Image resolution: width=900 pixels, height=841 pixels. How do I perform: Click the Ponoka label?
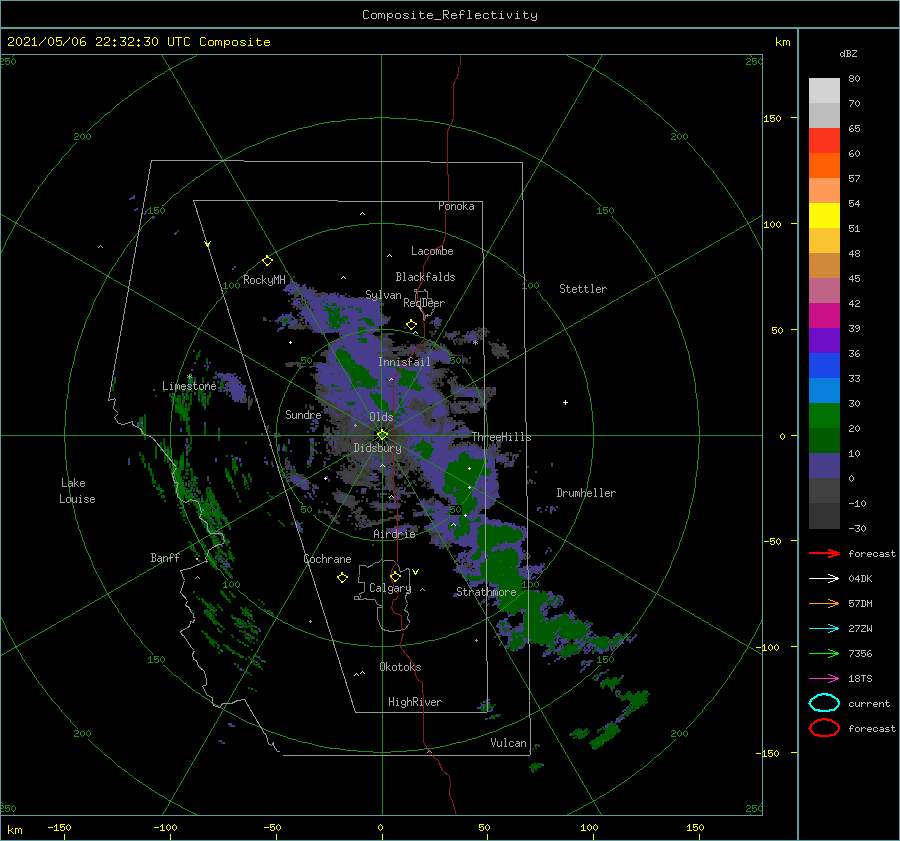456,206
